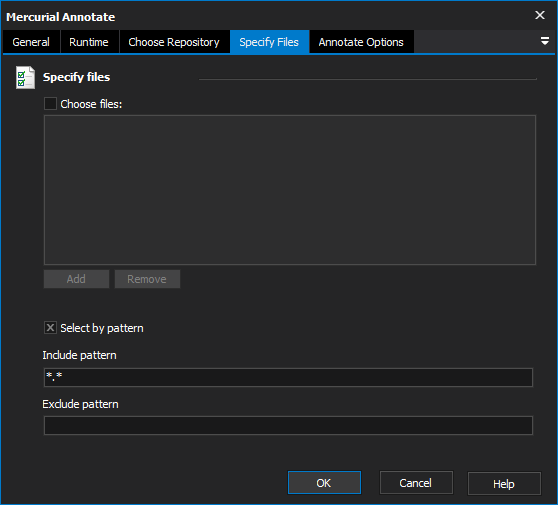Focus the Exclude pattern field
The width and height of the screenshot is (558, 505).
pyautogui.click(x=288, y=425)
